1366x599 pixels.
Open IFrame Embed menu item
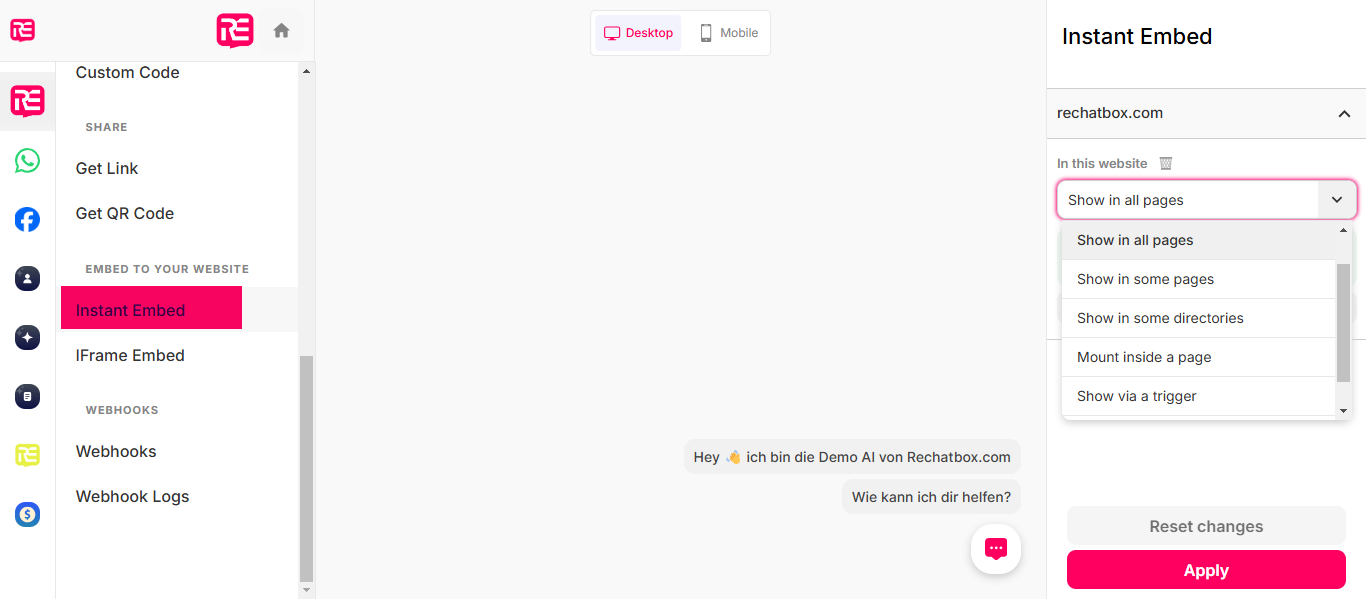point(130,355)
